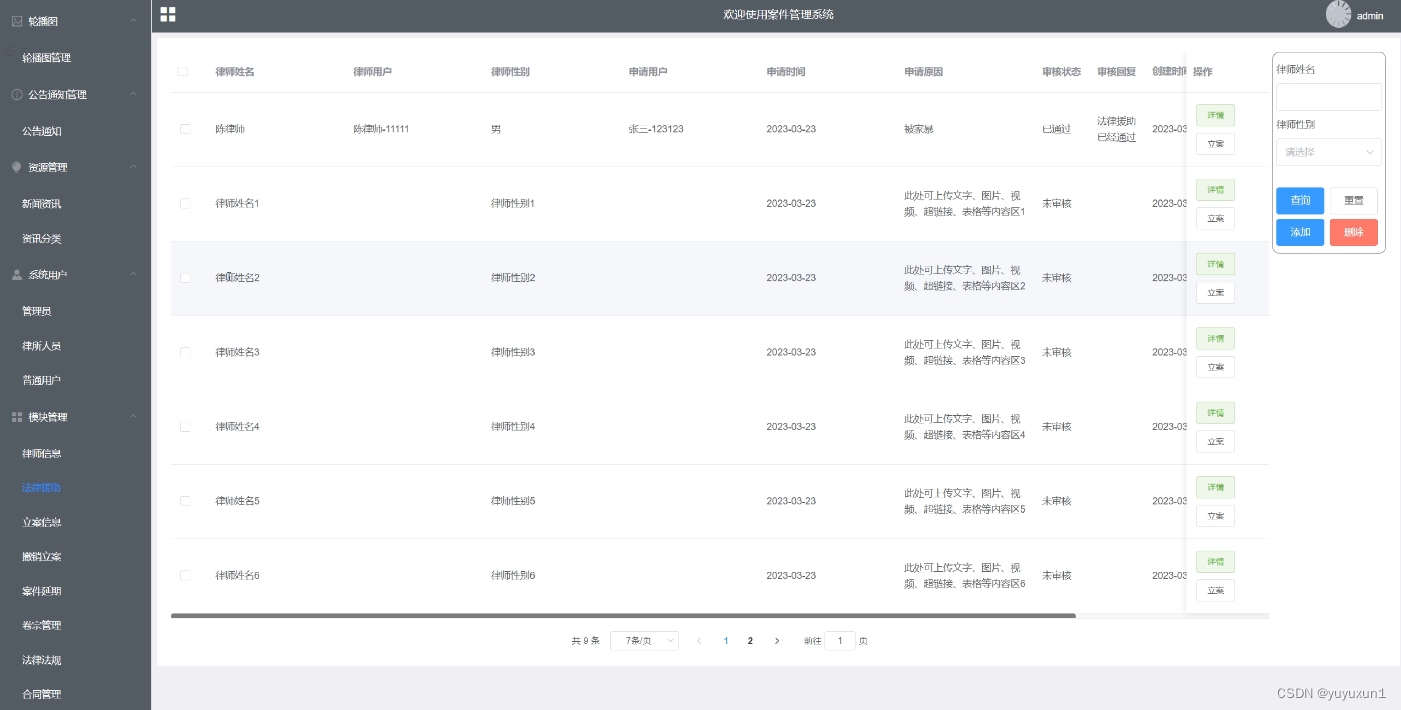This screenshot has height=710, width=1401.
Task: Click the red 删除 delete button
Action: (x=1353, y=232)
